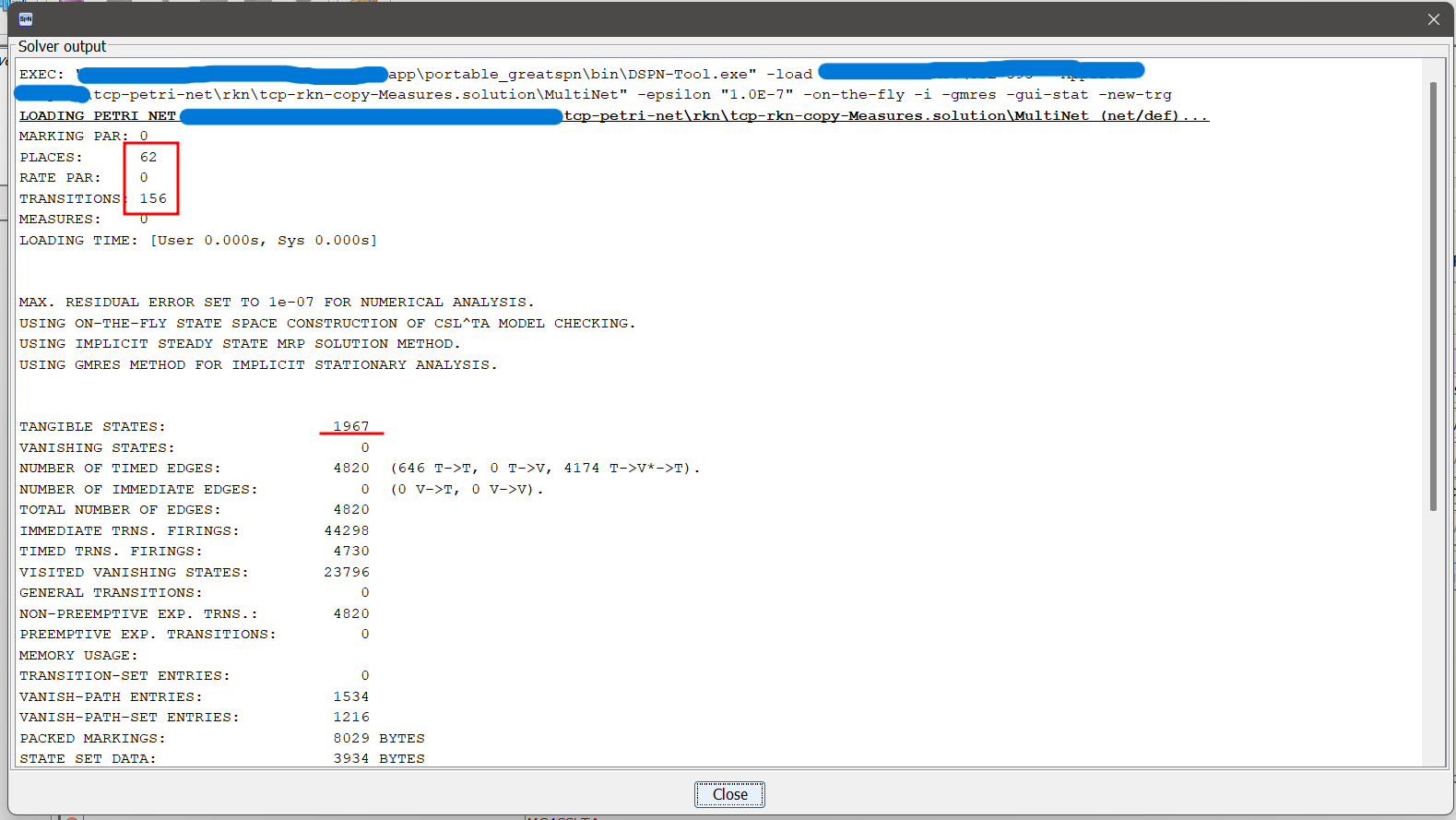Click the PLACES value 62
This screenshot has width=1456, height=820.
coord(148,157)
